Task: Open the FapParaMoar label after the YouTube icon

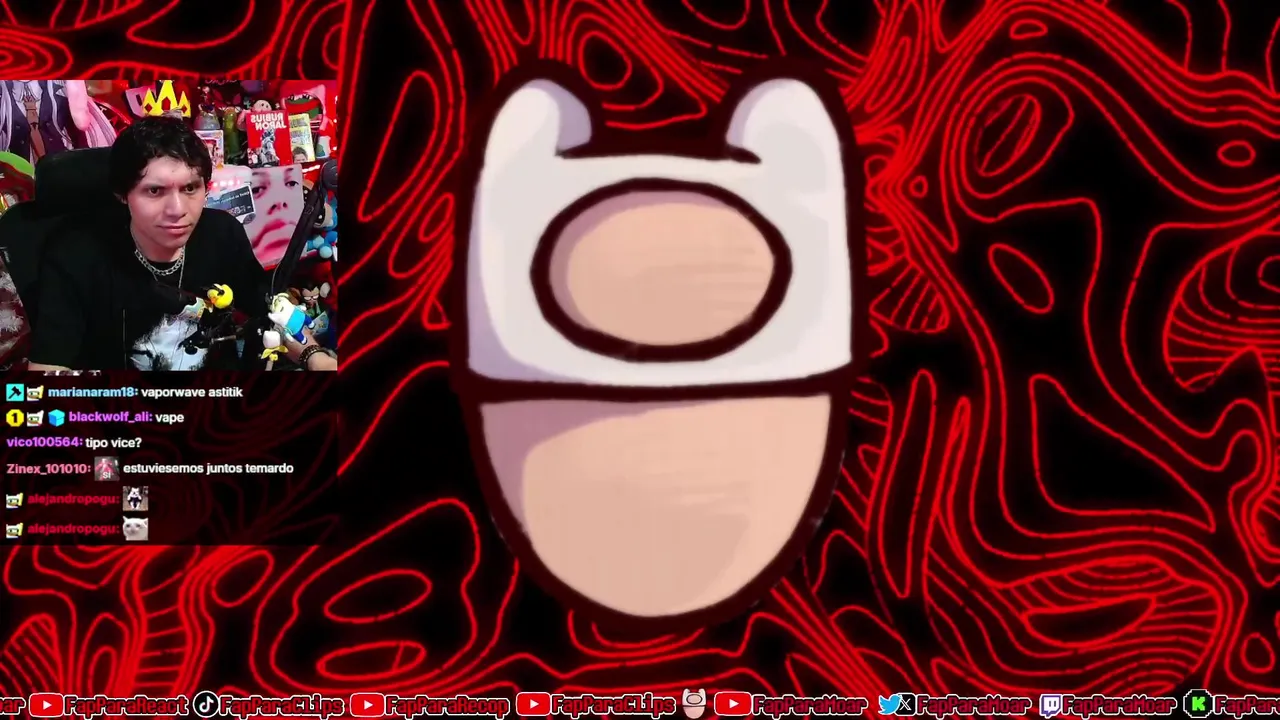Action: coord(809,705)
